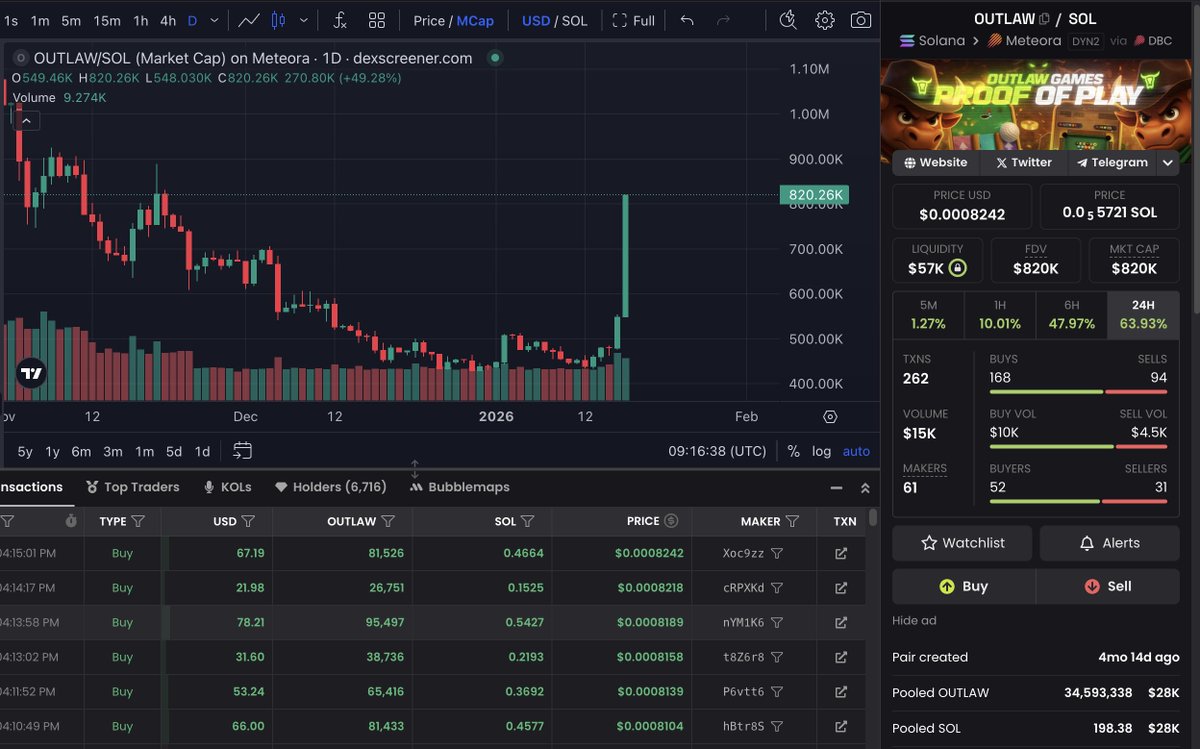Image resolution: width=1200 pixels, height=749 pixels.
Task: Click the liquidity lock icon
Action: (958, 268)
